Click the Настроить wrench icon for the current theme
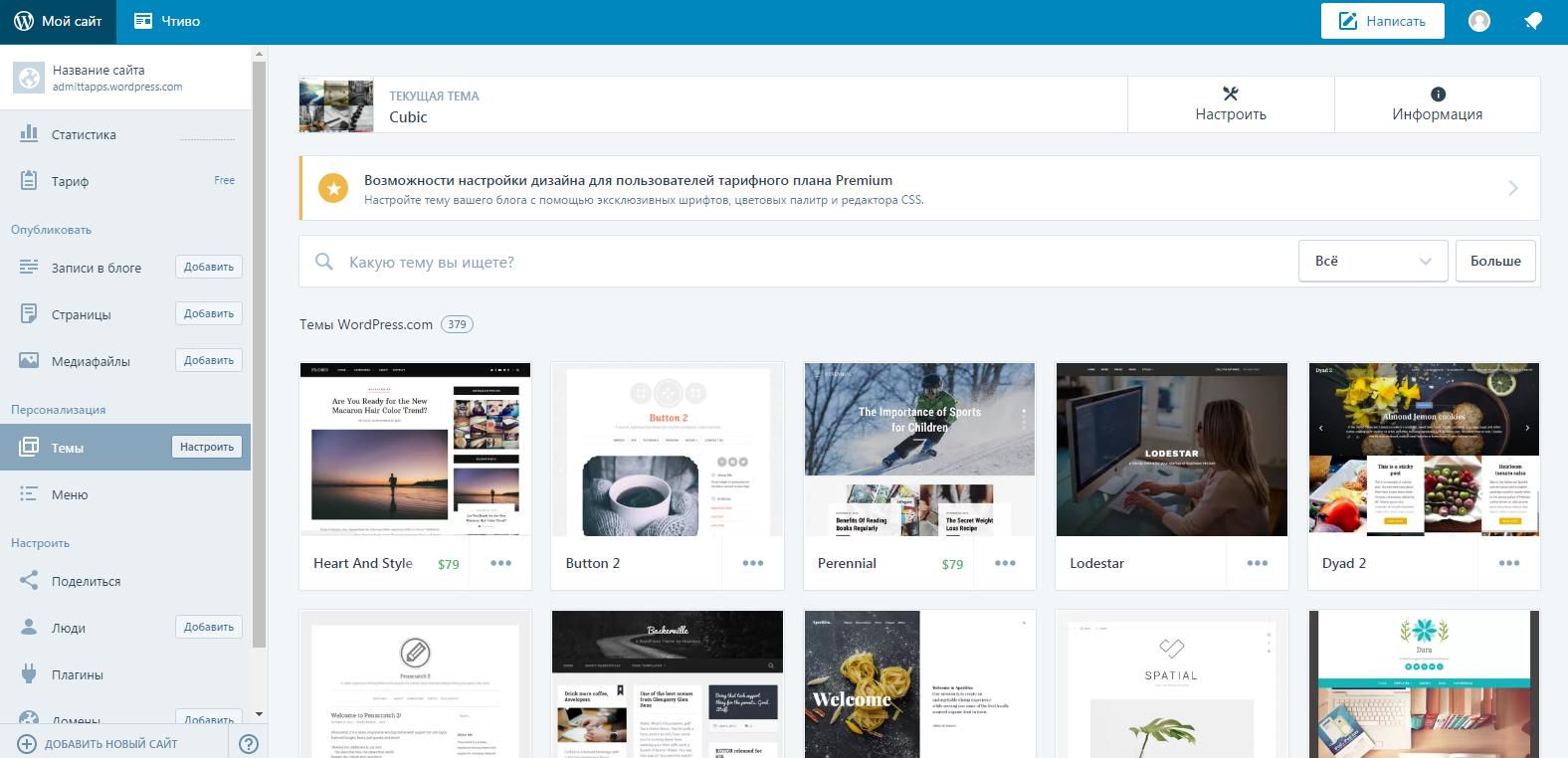 [x=1231, y=94]
